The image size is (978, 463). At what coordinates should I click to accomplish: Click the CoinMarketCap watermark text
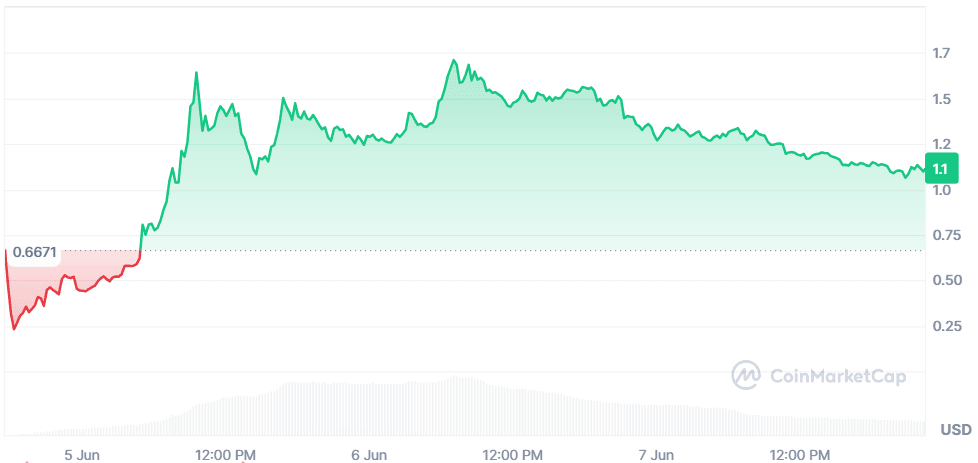click(838, 376)
